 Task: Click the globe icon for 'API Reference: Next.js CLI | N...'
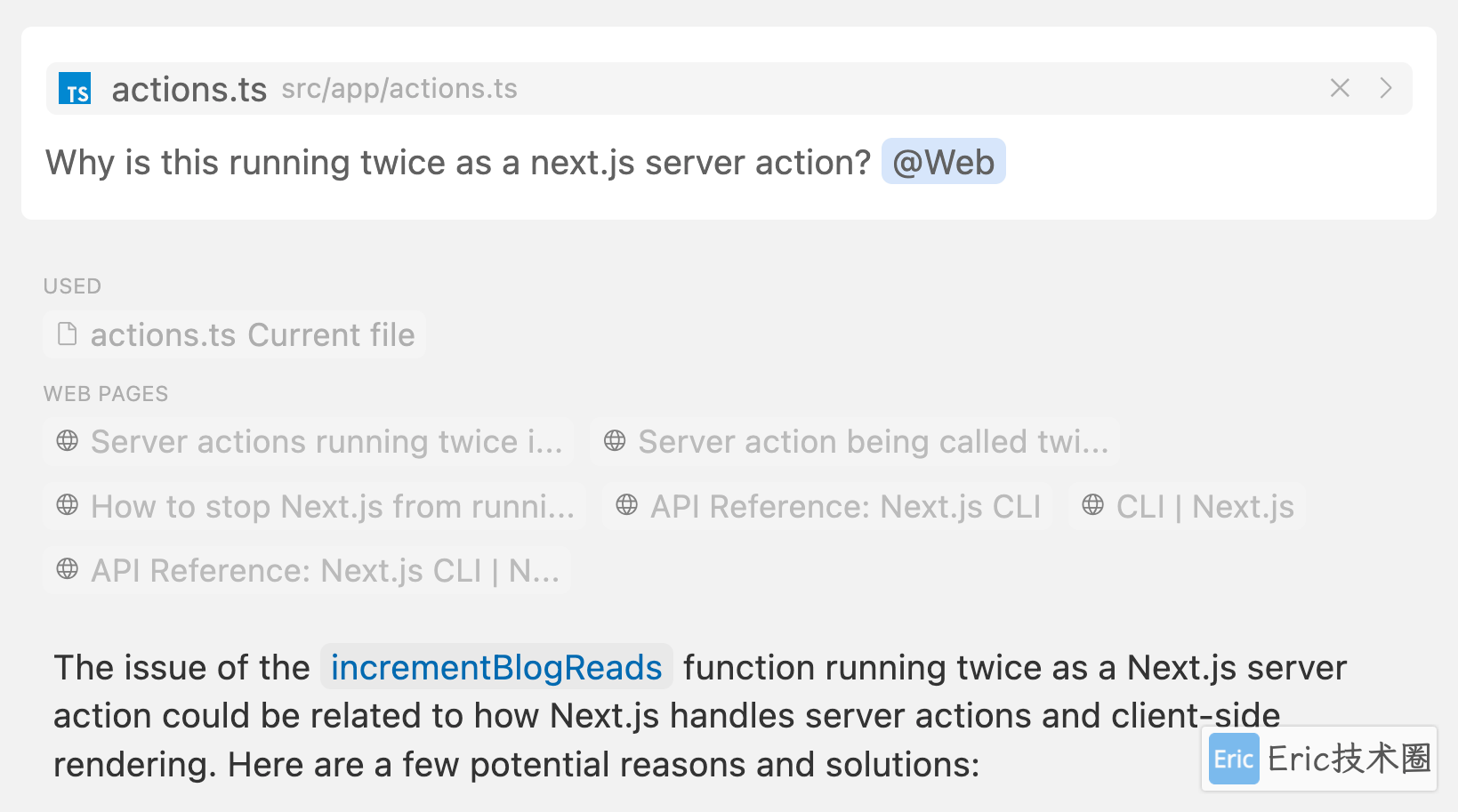click(68, 569)
